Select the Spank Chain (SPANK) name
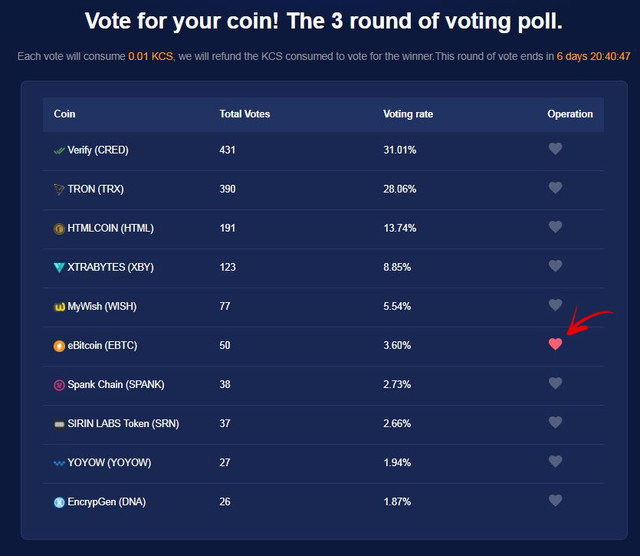This screenshot has width=640, height=556. 116,385
